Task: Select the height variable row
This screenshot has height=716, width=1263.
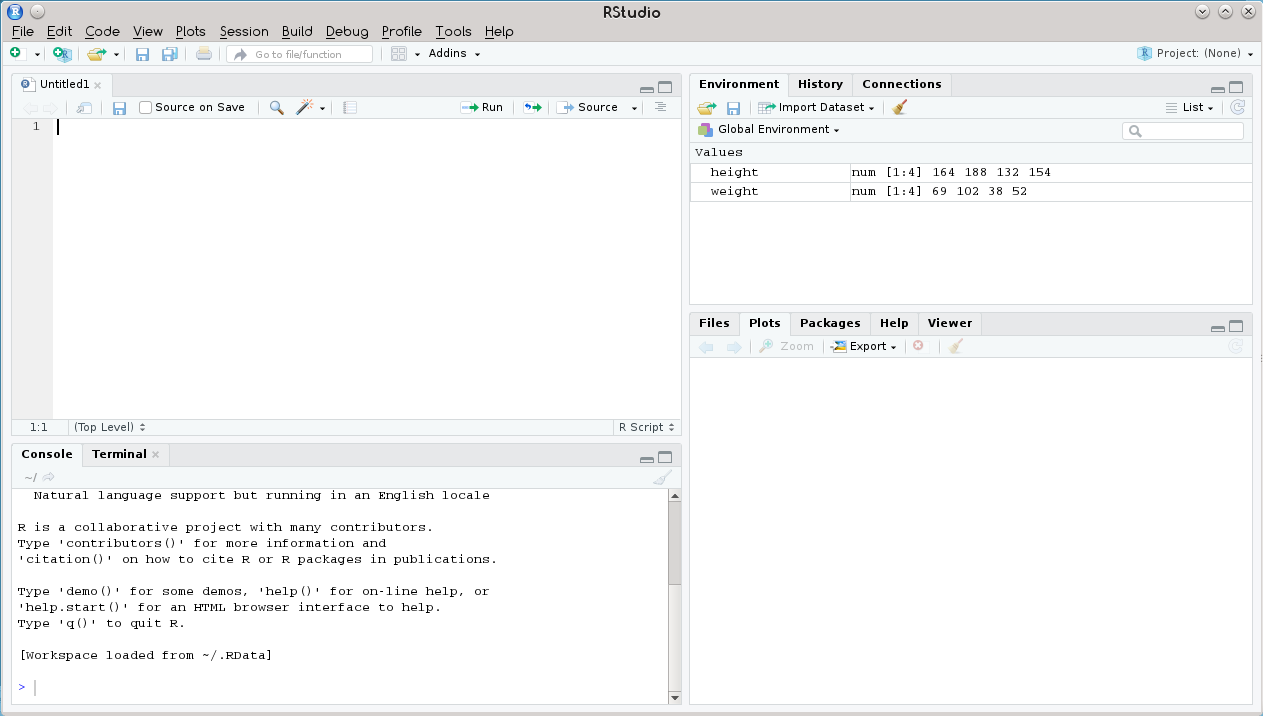Action: 971,173
